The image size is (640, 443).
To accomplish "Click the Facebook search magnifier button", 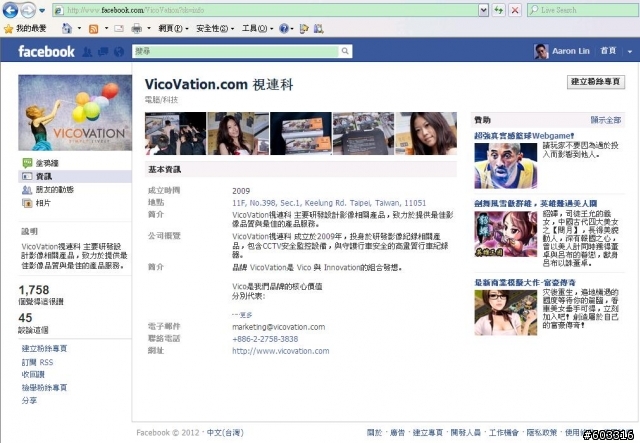I will coord(345,51).
